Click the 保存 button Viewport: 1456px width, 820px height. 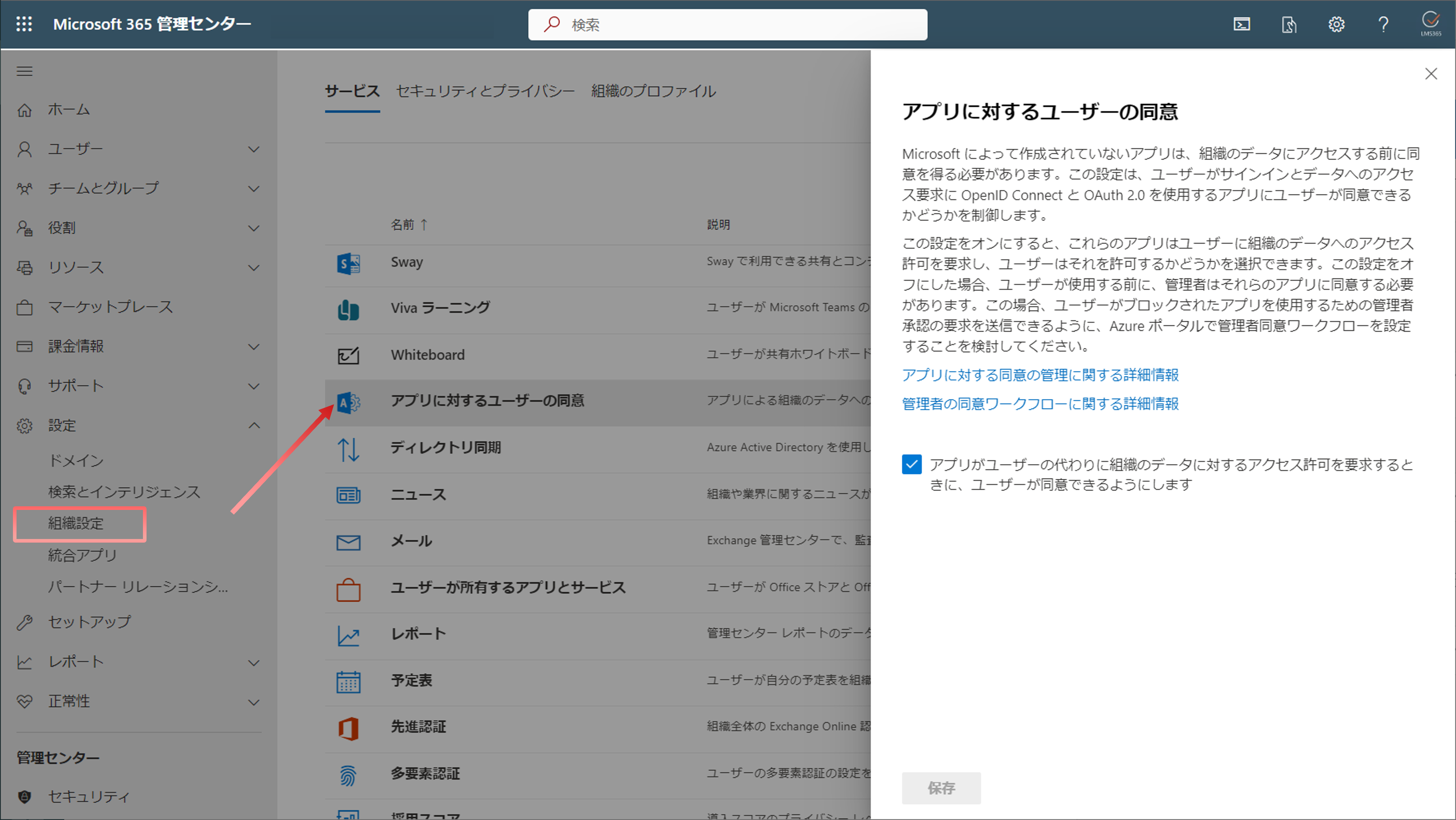(941, 788)
